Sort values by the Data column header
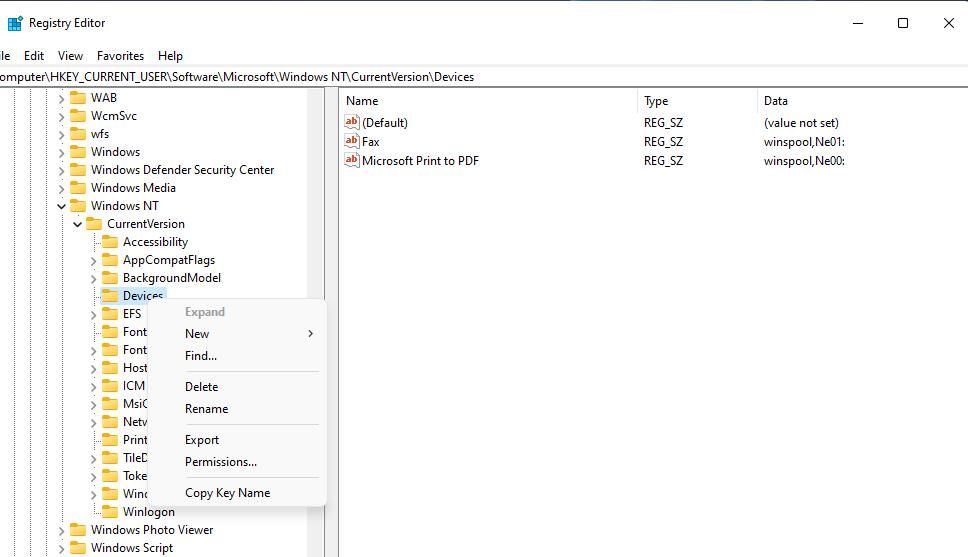The width and height of the screenshot is (968, 557). pos(862,101)
